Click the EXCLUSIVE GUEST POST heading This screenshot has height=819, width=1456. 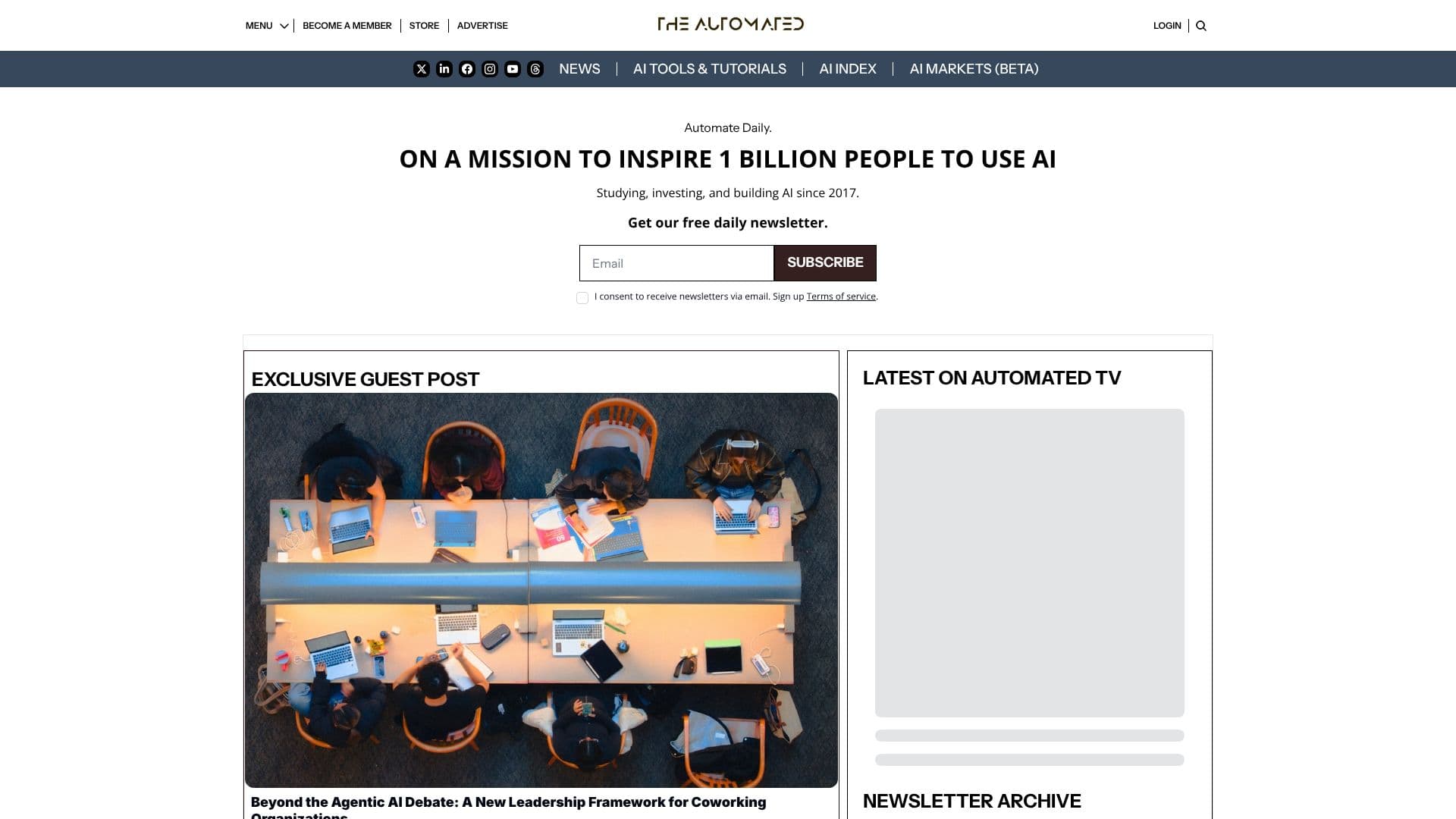366,379
